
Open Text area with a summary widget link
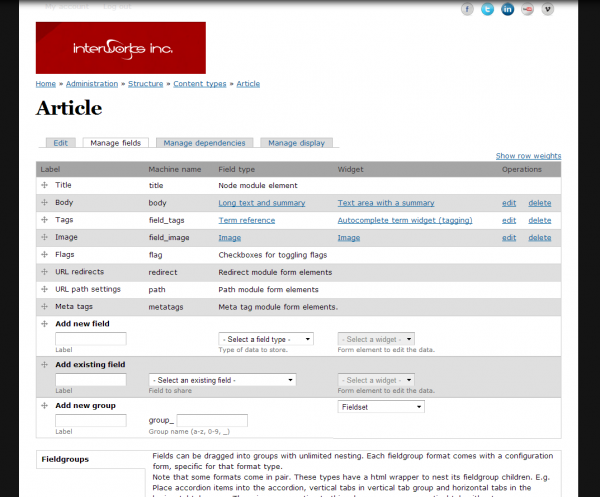(x=386, y=203)
